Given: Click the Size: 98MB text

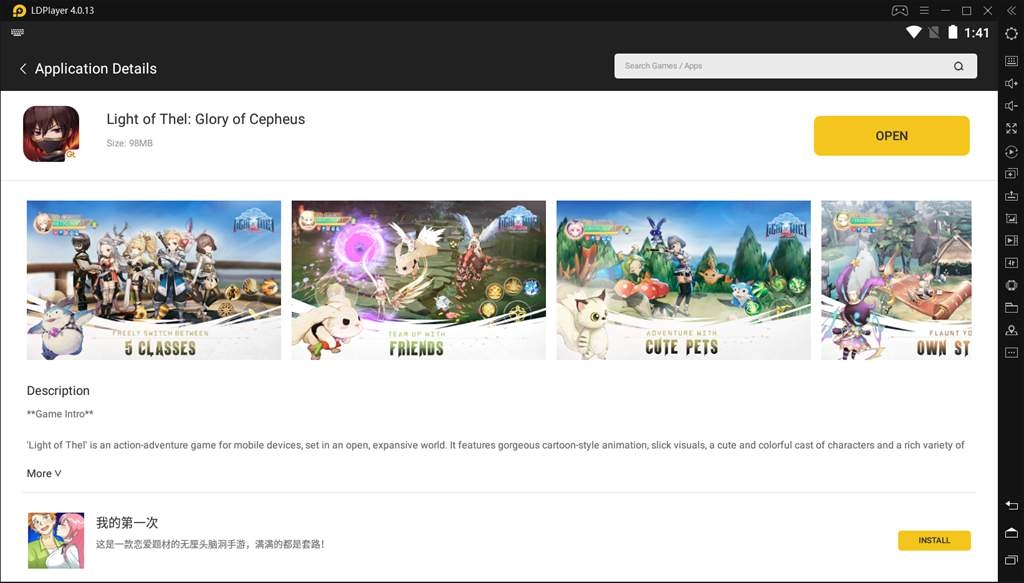Looking at the screenshot, I should [x=129, y=143].
